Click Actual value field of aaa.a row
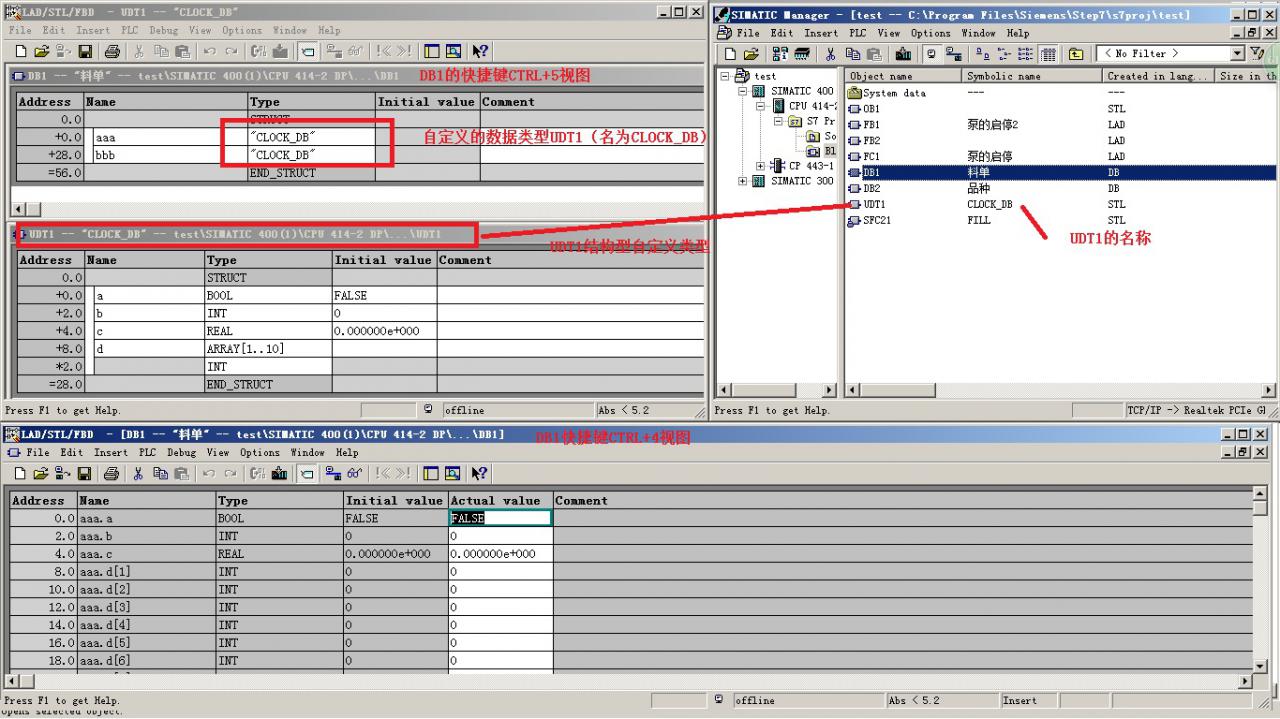1280x719 pixels. click(500, 518)
